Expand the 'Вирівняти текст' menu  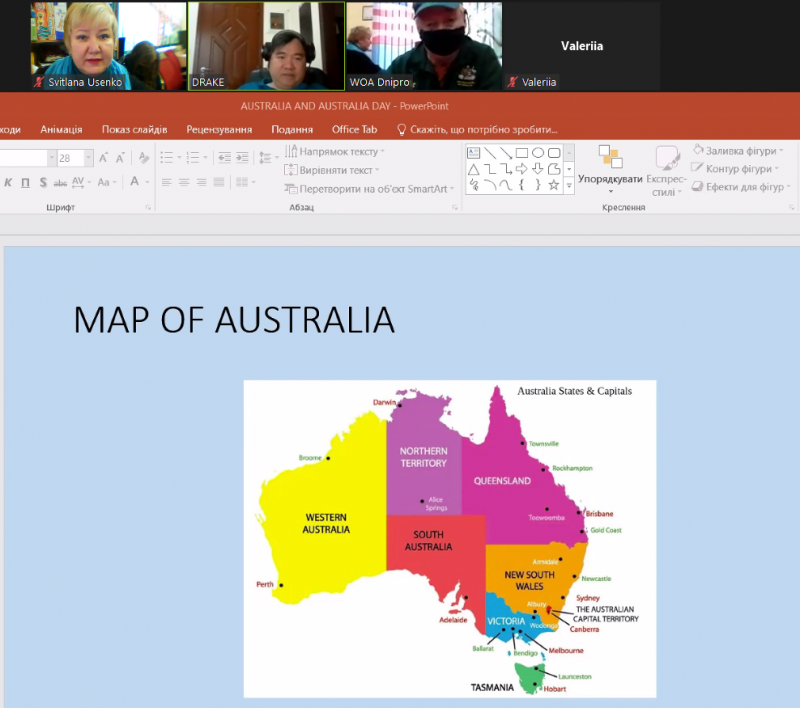click(x=332, y=170)
